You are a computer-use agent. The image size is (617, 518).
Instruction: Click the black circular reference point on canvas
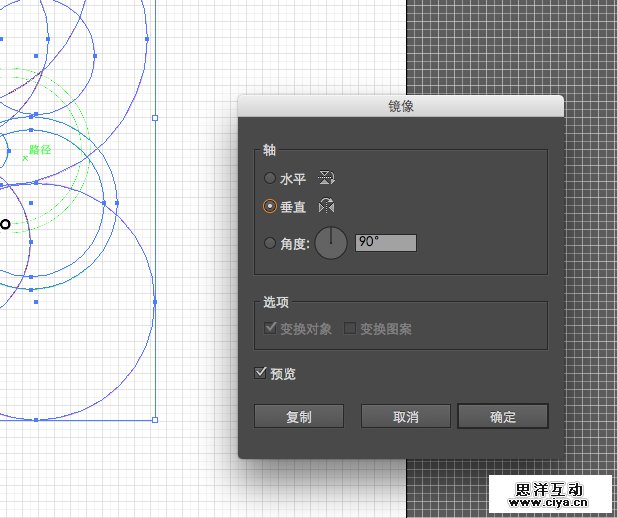point(5,224)
